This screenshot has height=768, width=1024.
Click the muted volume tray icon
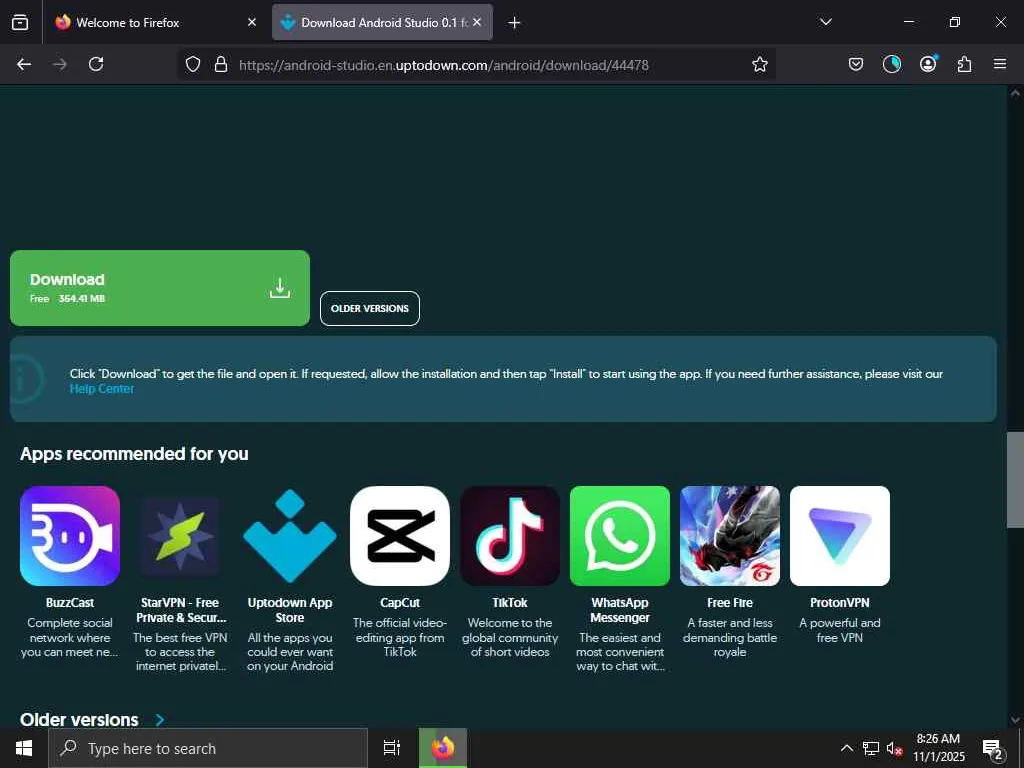pos(894,748)
